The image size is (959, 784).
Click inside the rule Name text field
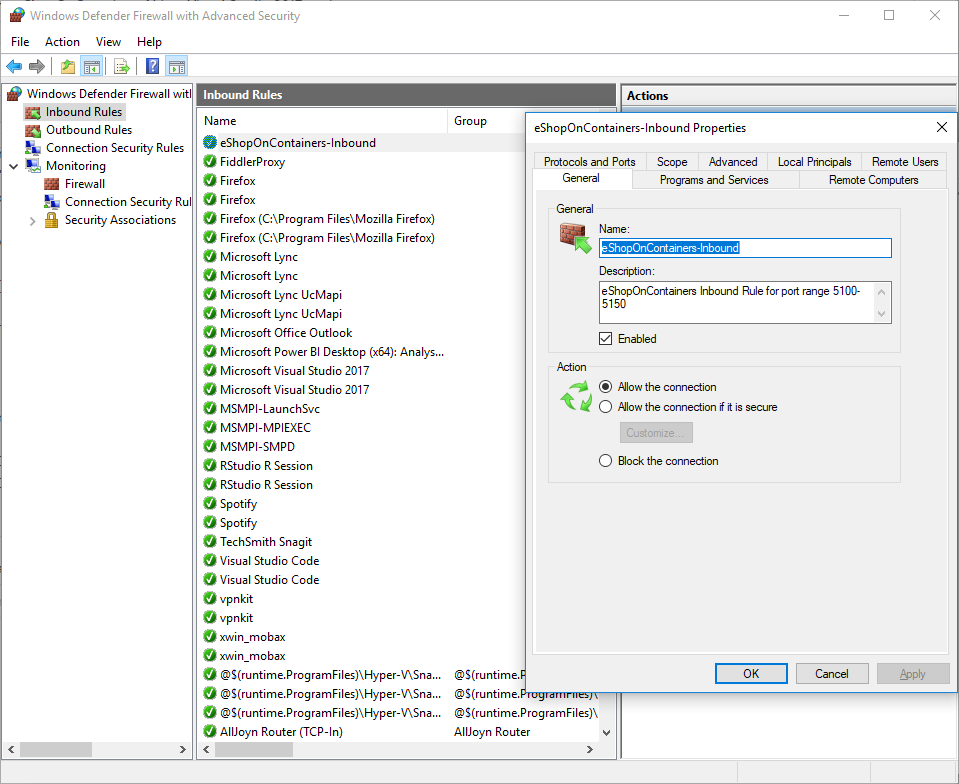744,248
